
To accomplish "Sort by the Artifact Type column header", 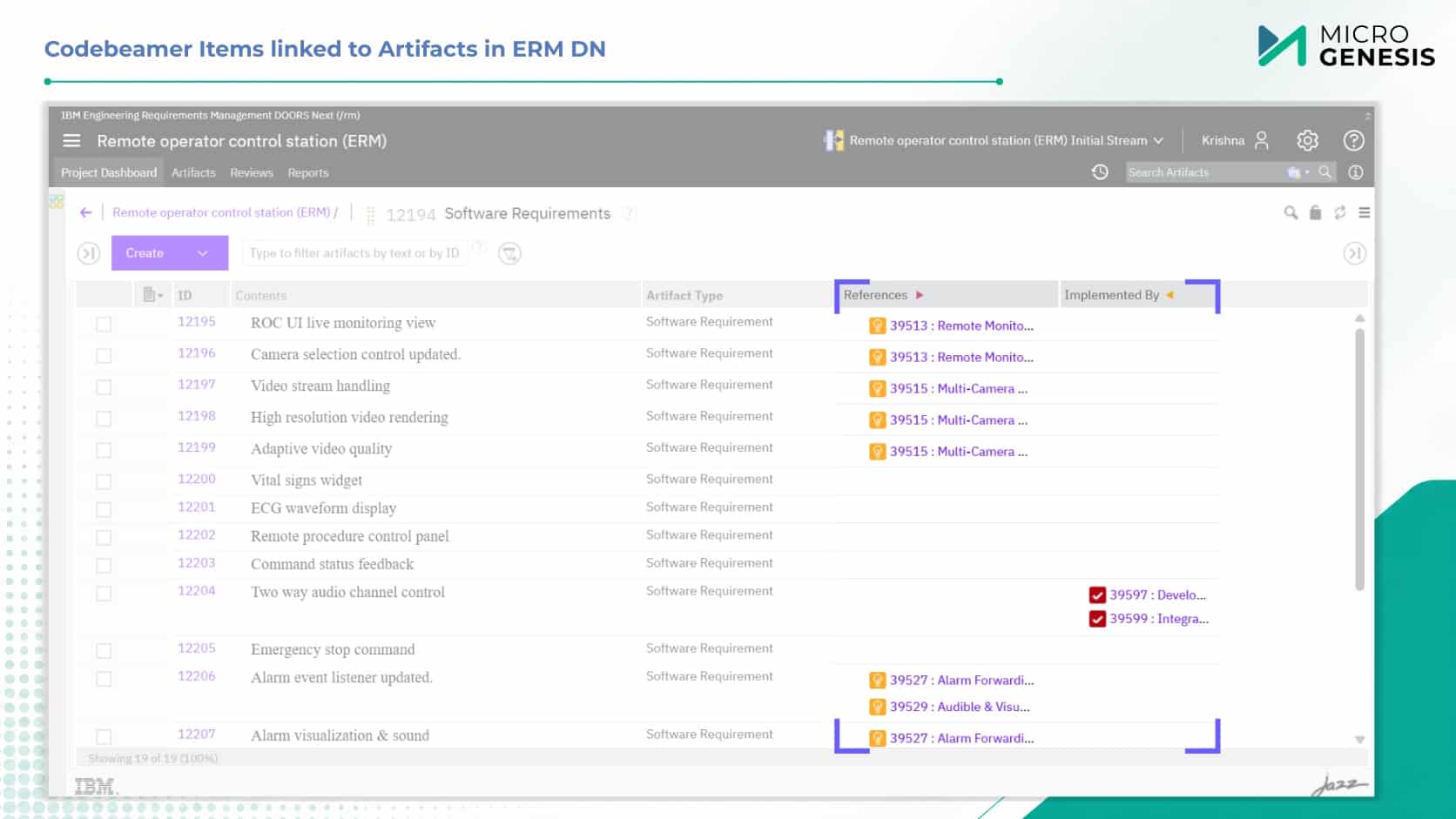I will [x=684, y=296].
